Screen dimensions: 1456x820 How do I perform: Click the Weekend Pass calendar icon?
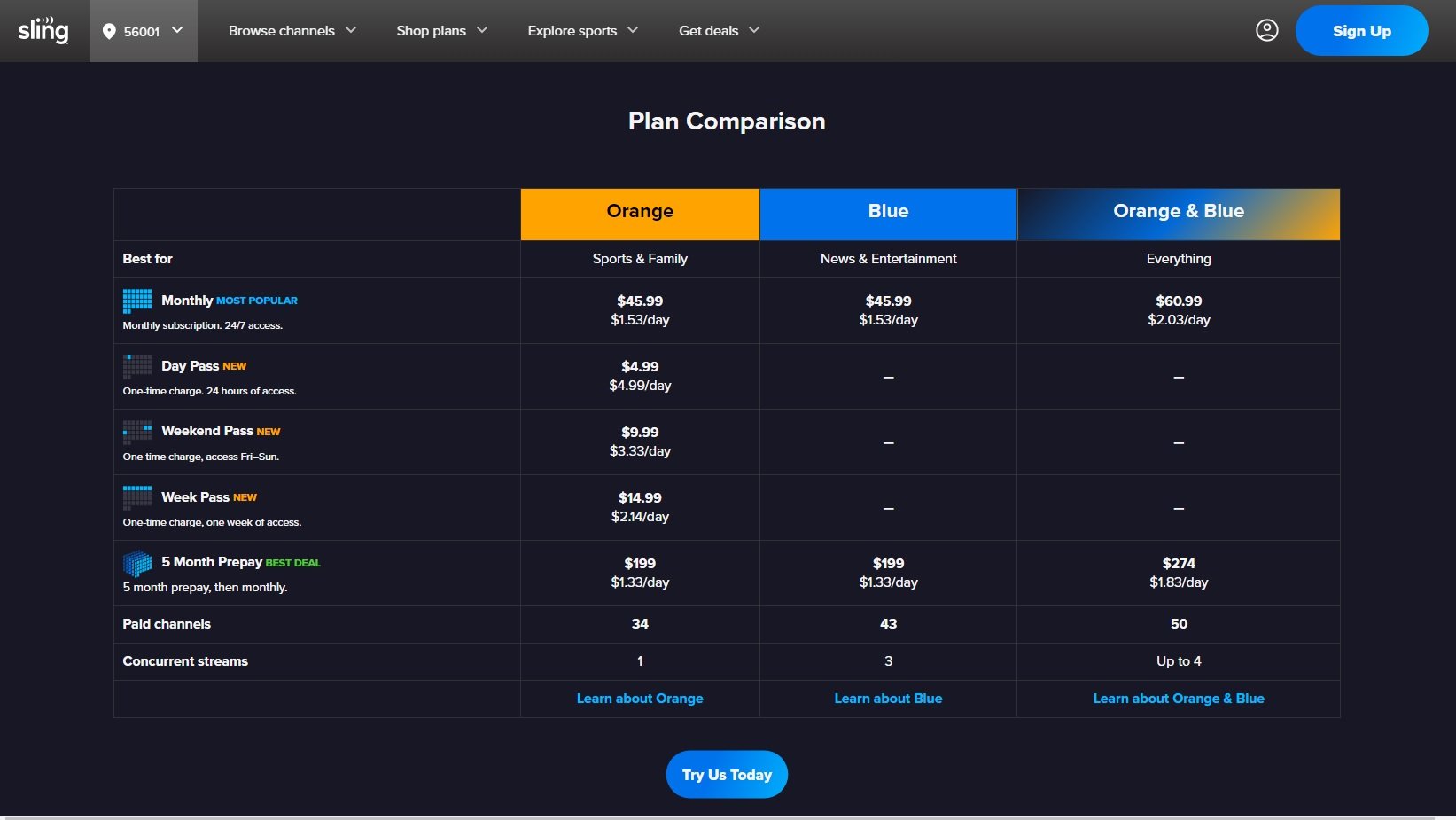point(137,432)
